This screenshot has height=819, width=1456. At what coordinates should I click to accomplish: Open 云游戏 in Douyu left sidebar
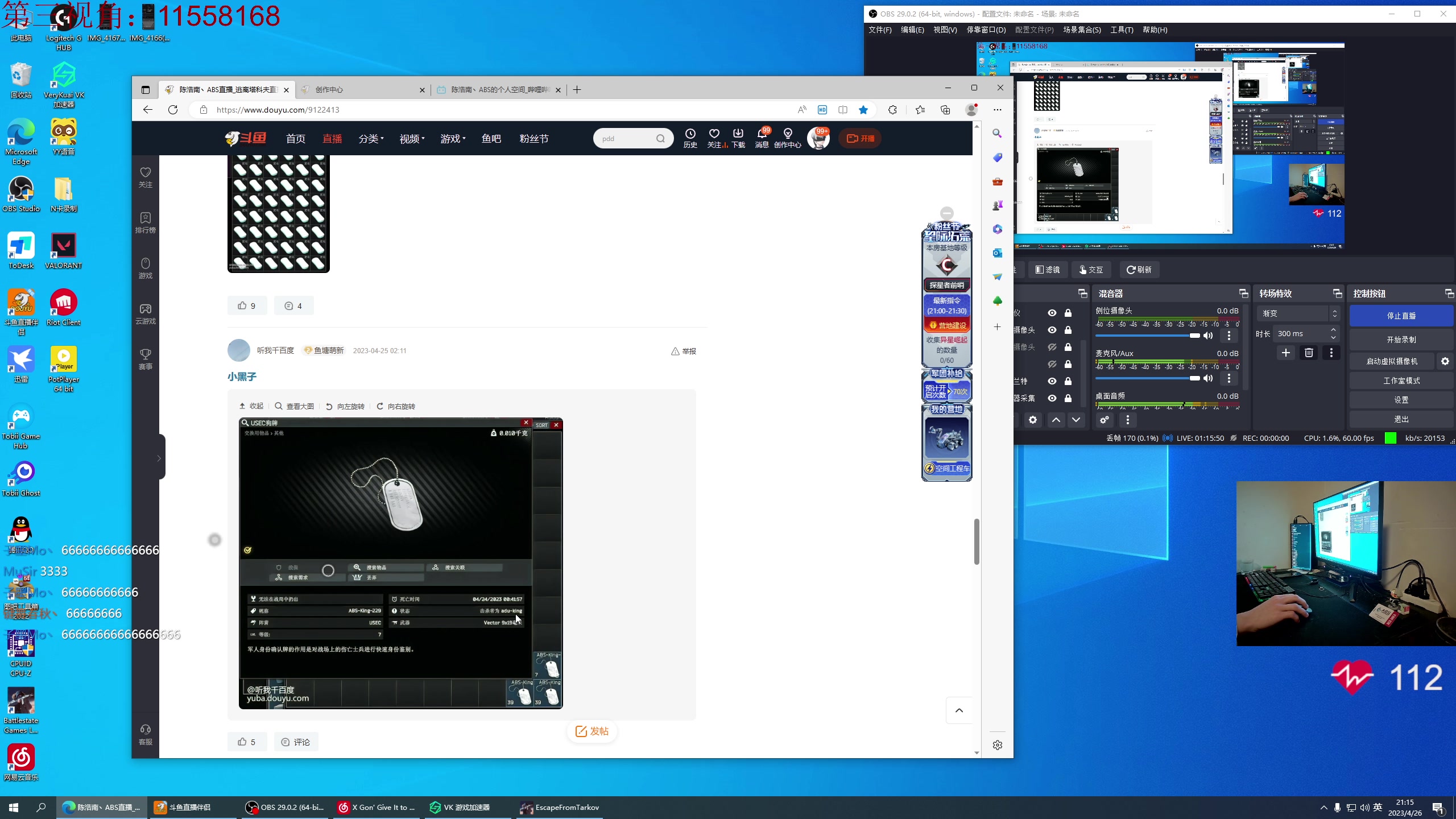pos(146,313)
